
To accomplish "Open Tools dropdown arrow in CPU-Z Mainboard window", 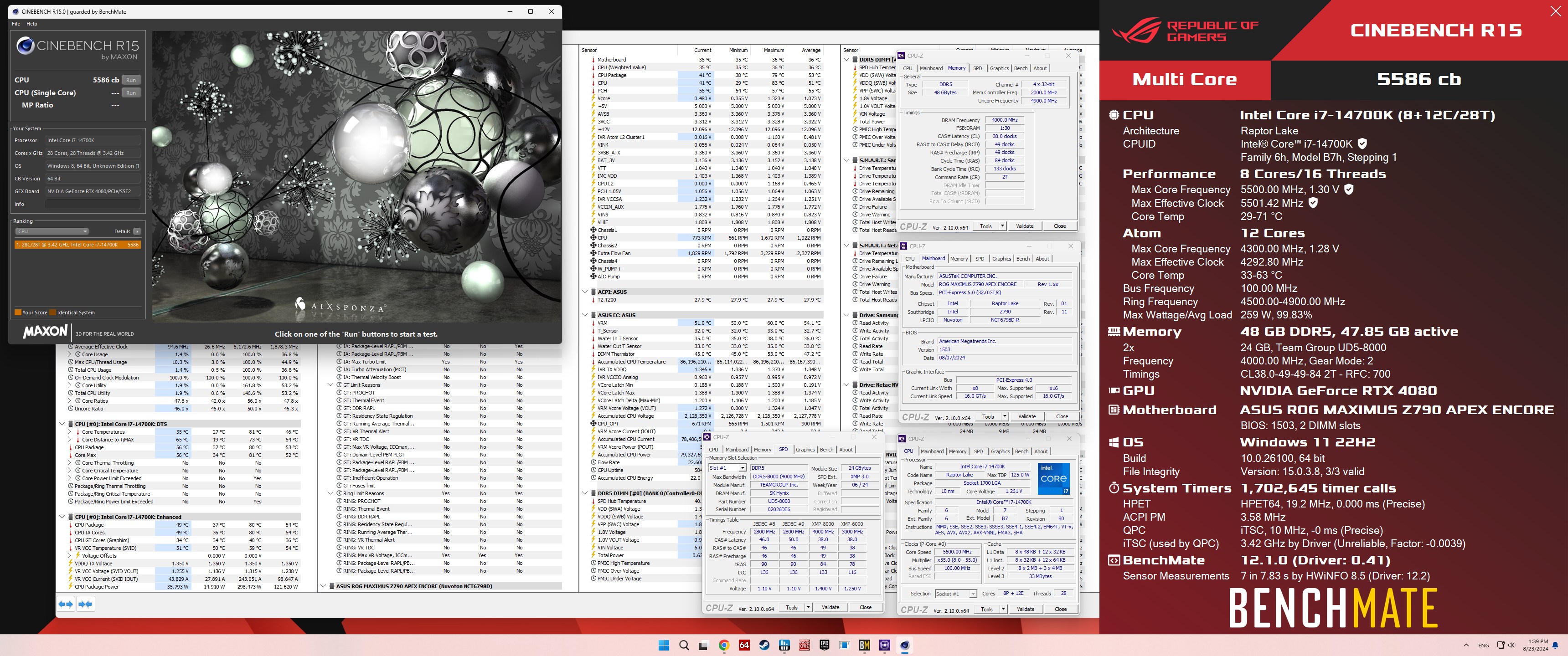I will (x=1004, y=416).
